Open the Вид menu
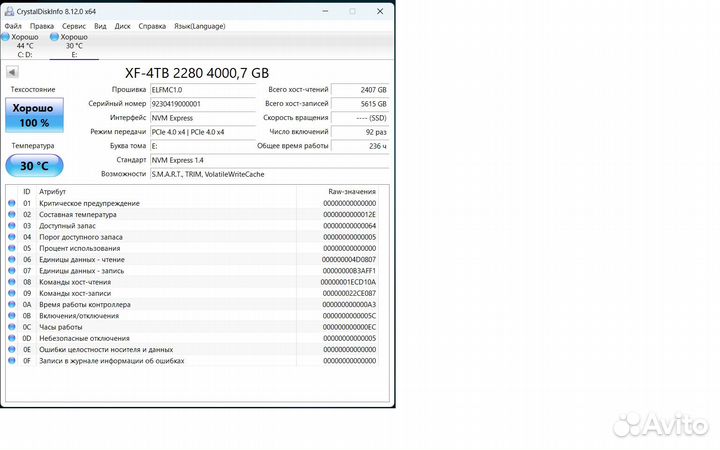 (x=100, y=26)
